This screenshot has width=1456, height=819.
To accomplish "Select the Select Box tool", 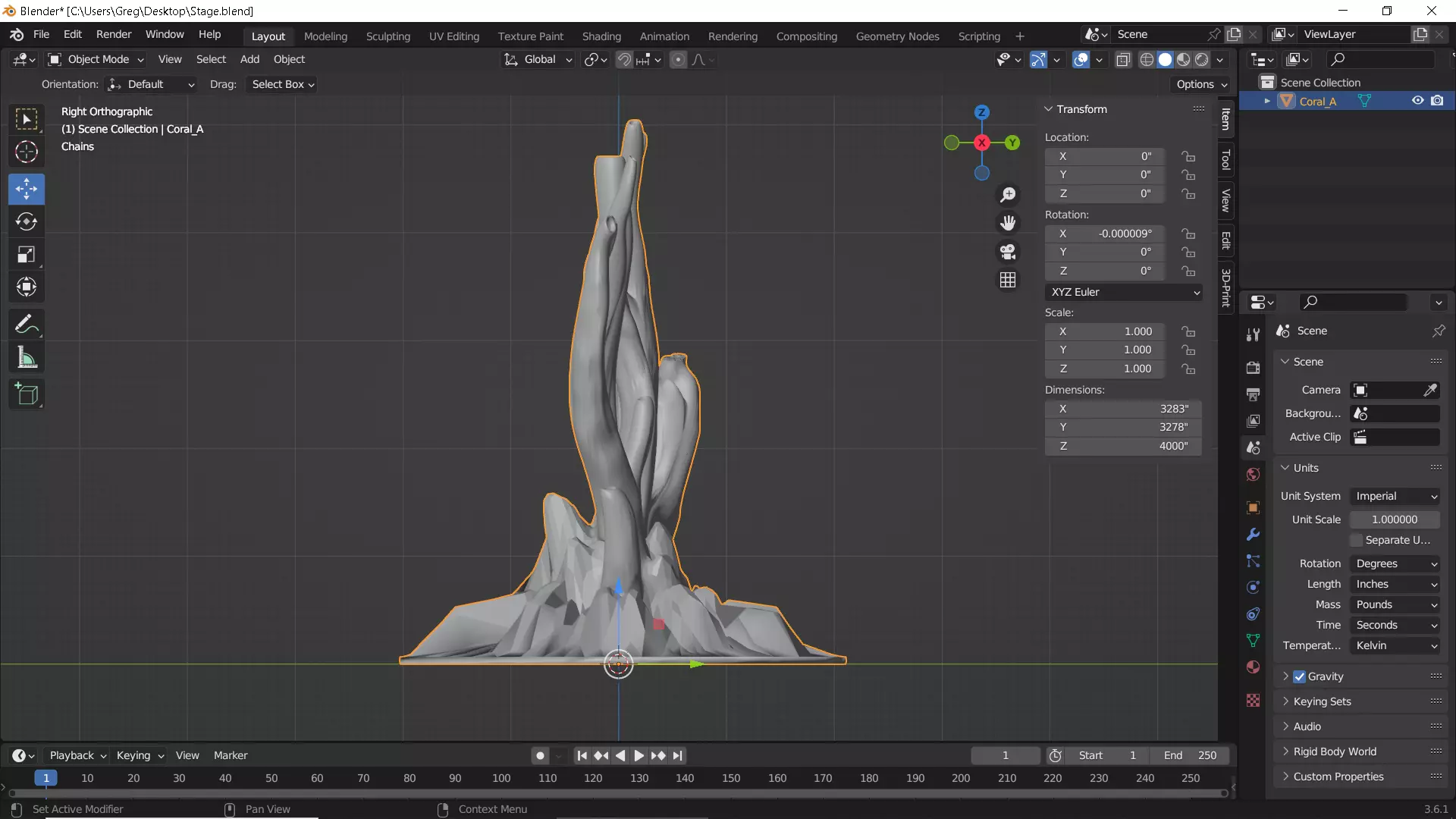I will pos(27,119).
